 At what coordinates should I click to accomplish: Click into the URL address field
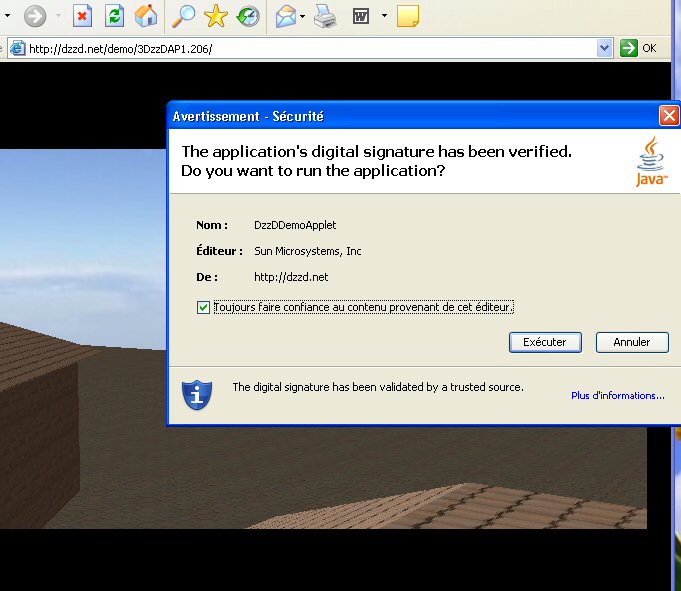pyautogui.click(x=300, y=48)
